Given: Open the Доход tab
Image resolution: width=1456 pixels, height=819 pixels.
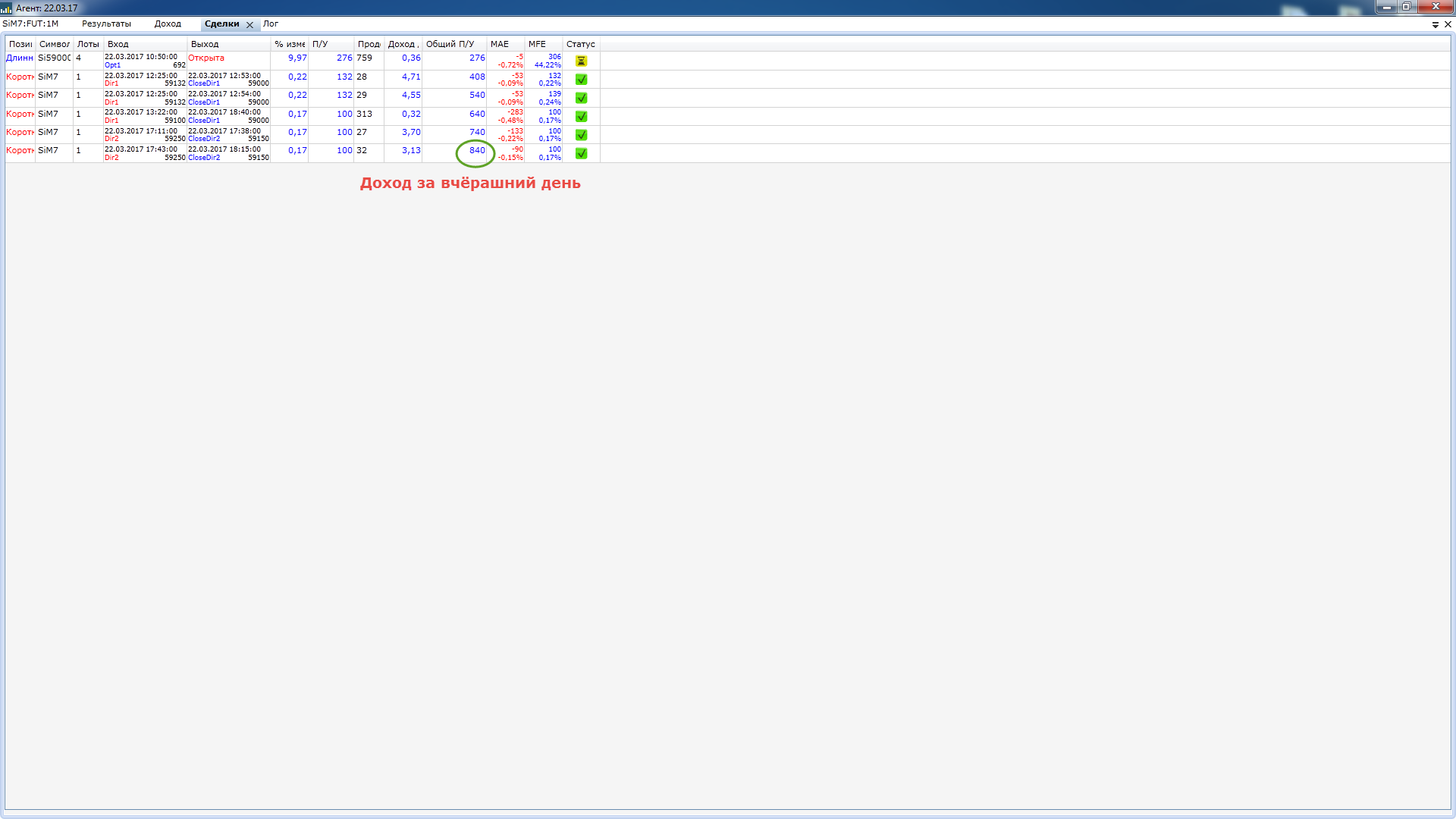Looking at the screenshot, I should point(168,24).
